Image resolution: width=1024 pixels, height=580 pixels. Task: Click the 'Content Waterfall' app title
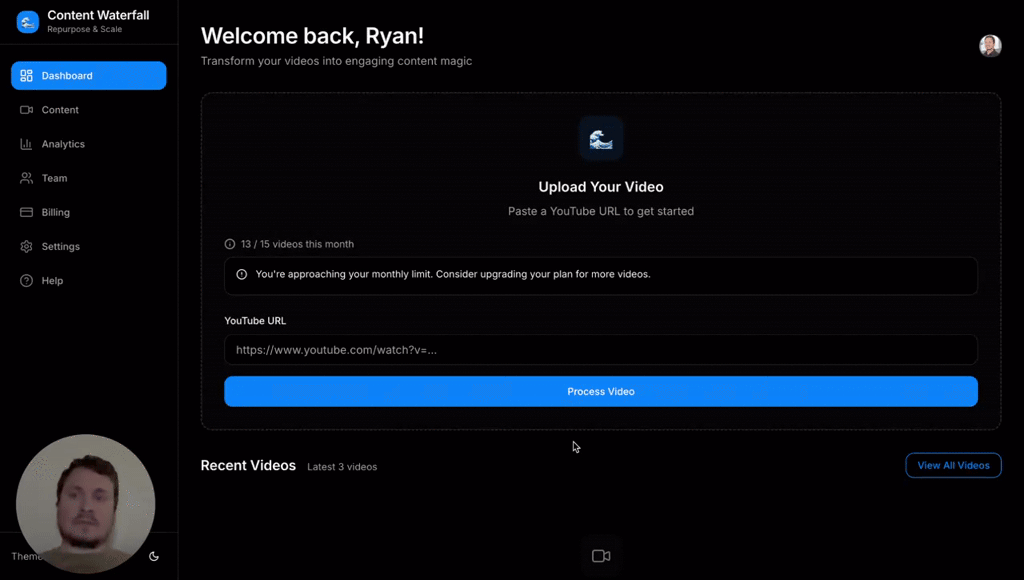(x=98, y=15)
